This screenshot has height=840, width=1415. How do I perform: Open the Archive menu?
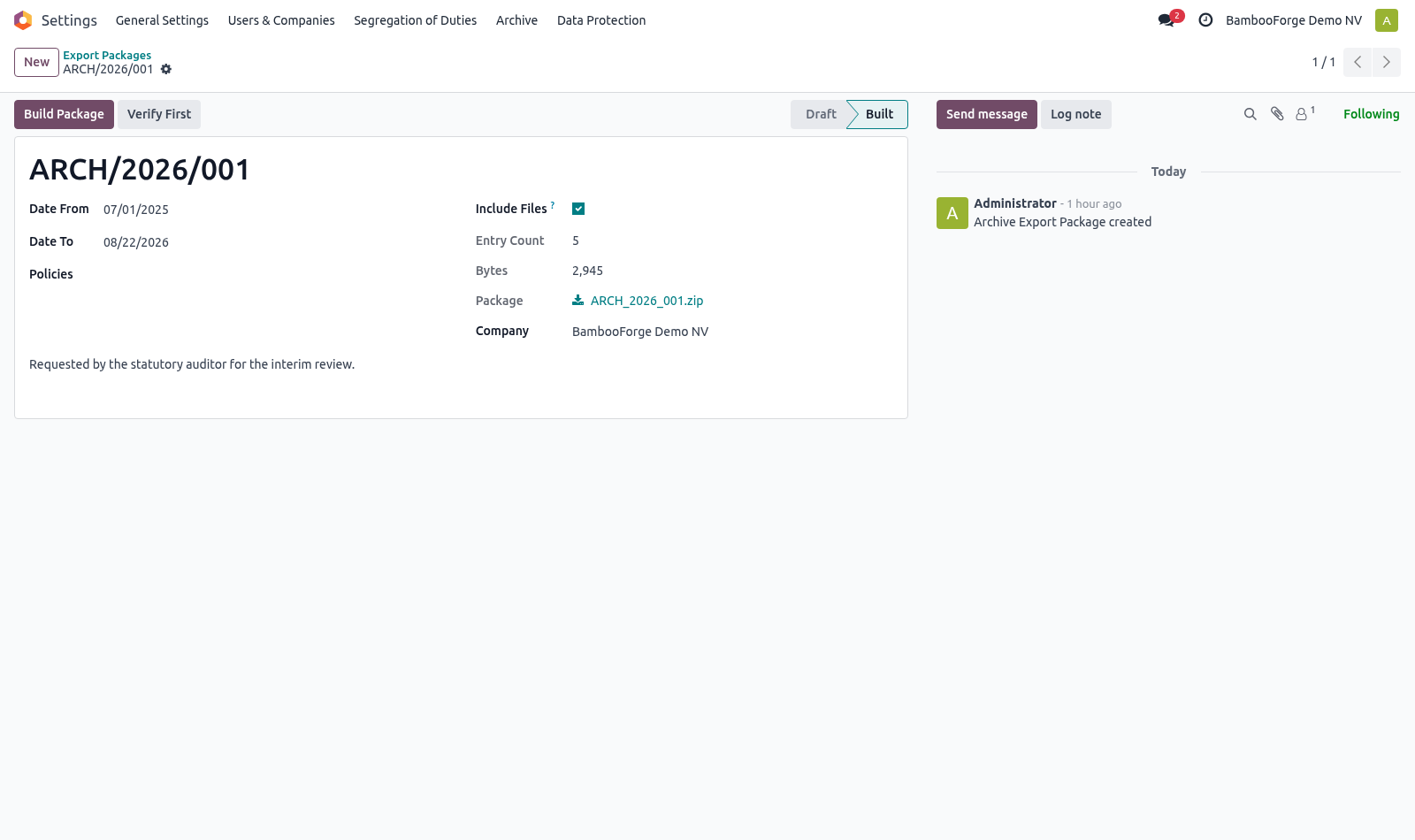click(516, 20)
